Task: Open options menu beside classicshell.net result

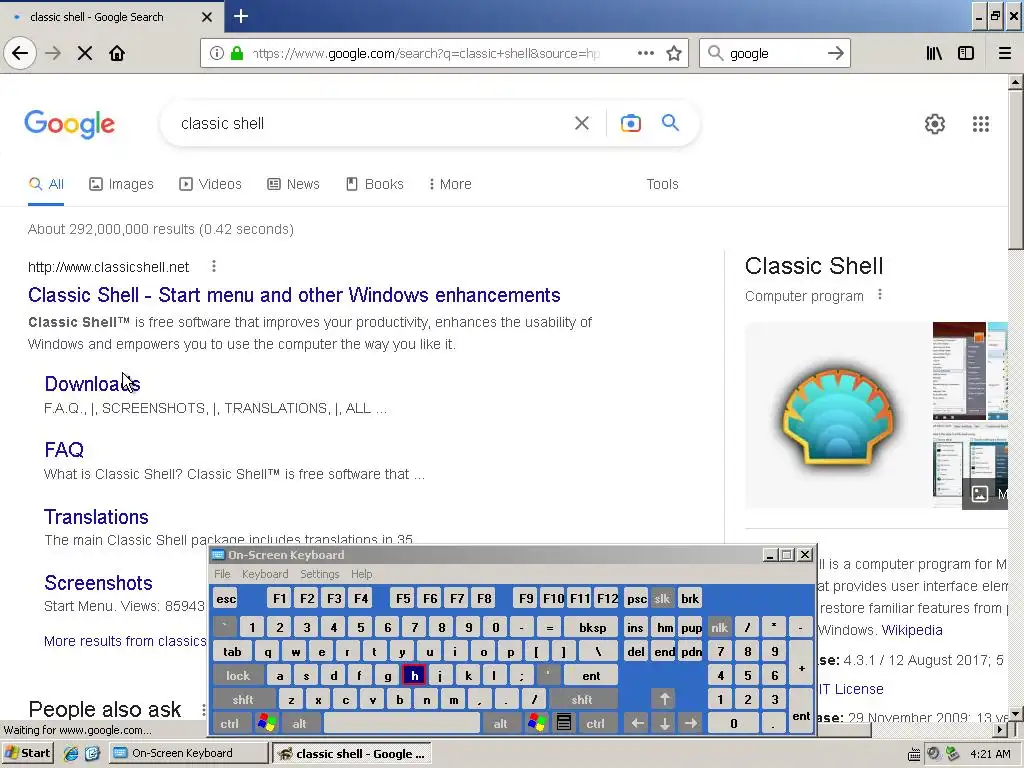Action: pyautogui.click(x=214, y=266)
